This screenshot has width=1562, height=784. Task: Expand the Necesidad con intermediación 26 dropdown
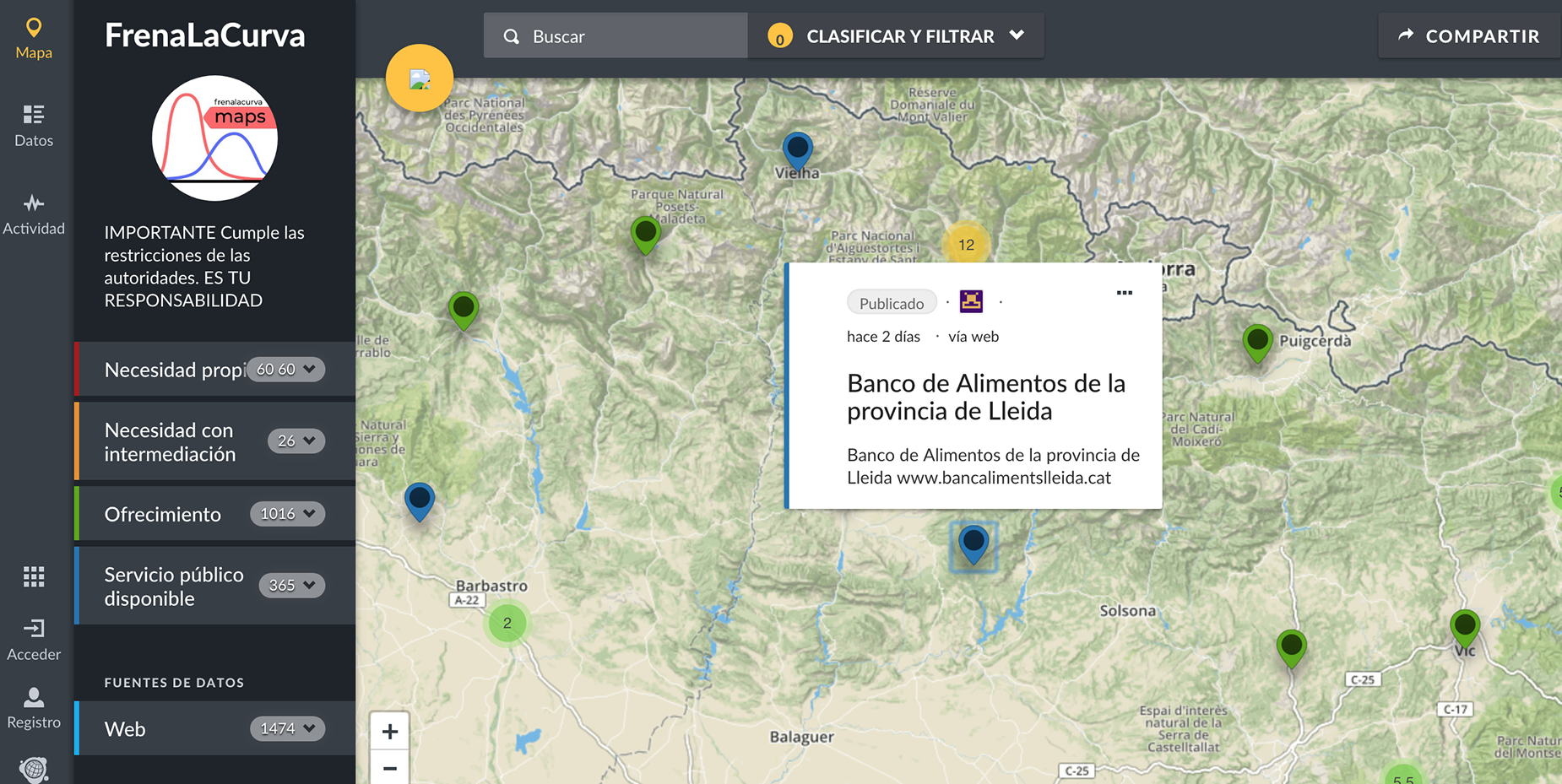pos(296,441)
